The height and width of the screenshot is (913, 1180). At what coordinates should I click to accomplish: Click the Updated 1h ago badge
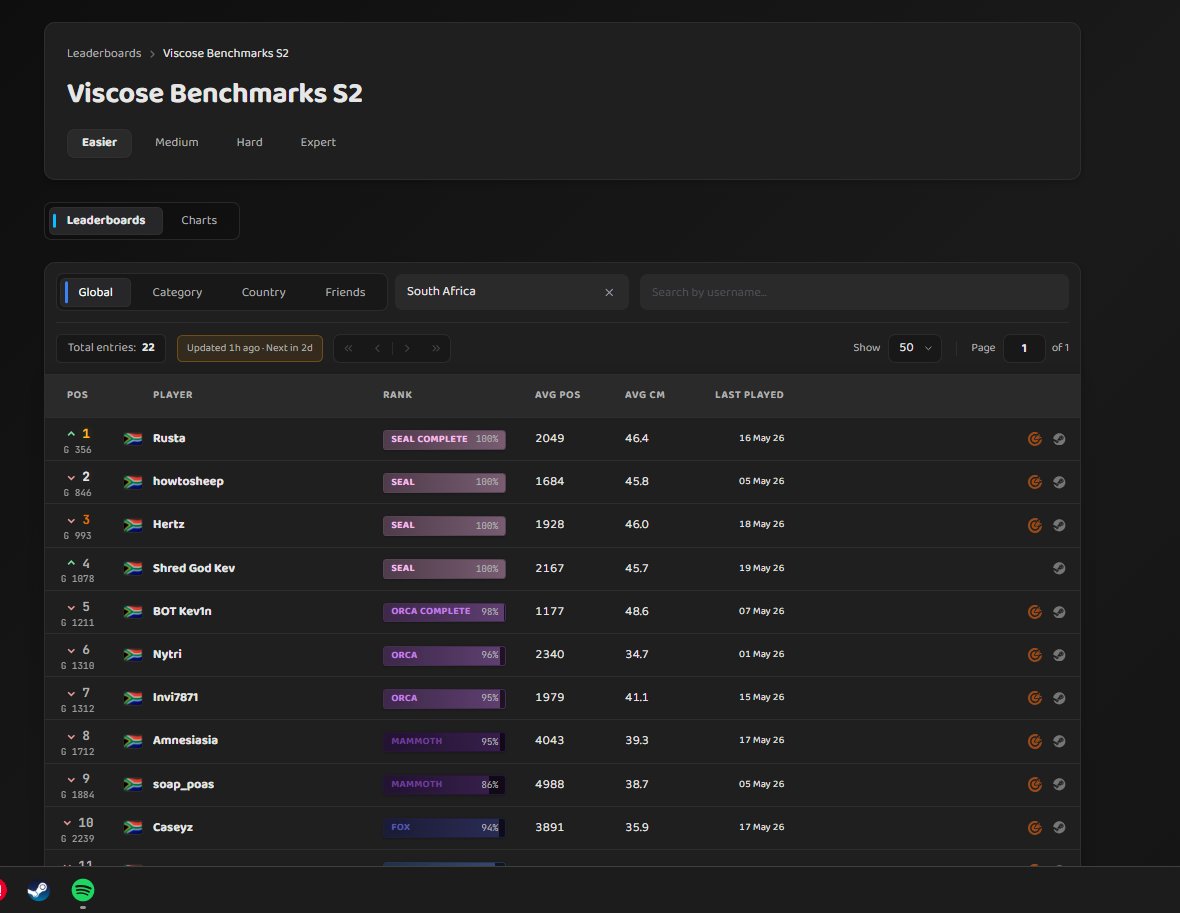[250, 348]
